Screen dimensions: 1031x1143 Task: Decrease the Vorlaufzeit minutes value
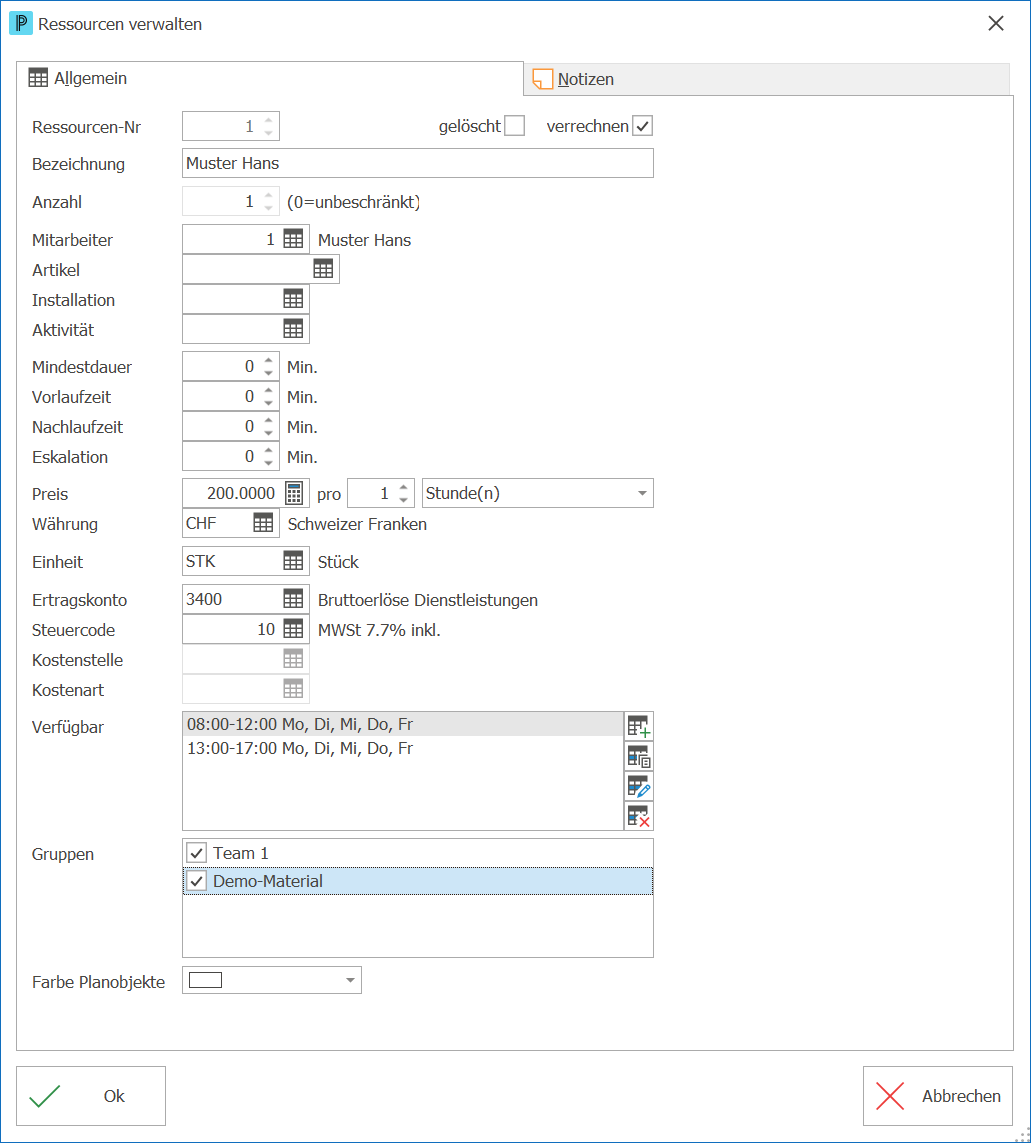point(268,403)
